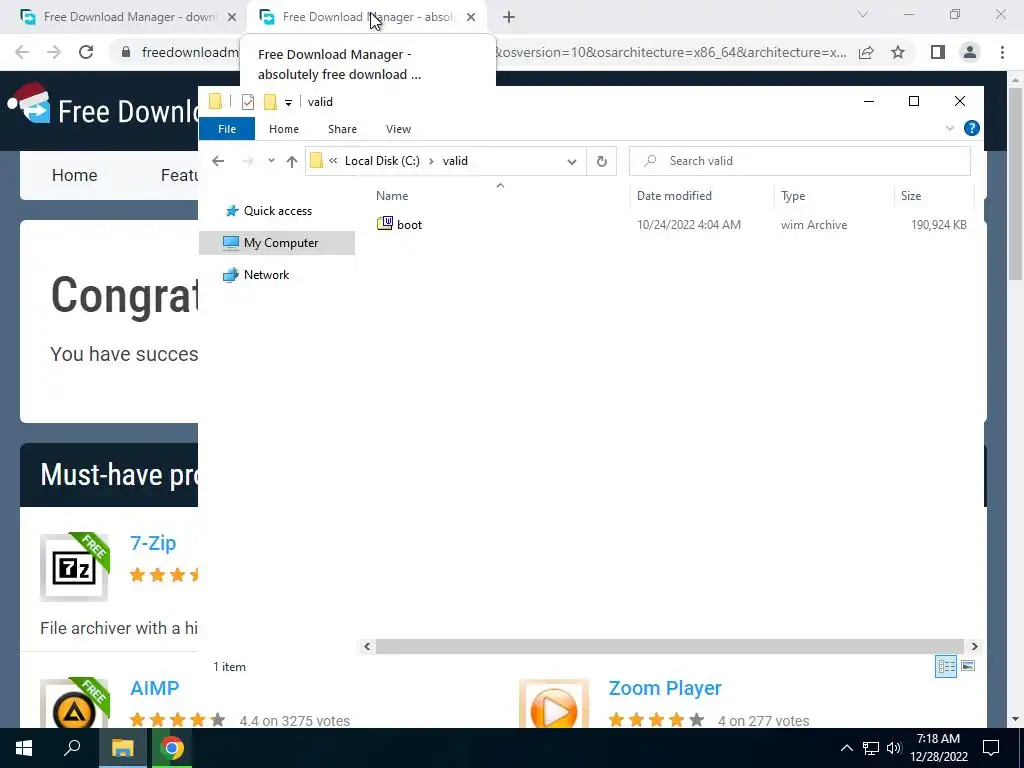Close the second Chrome tab
This screenshot has height=768, width=1024.
click(471, 17)
